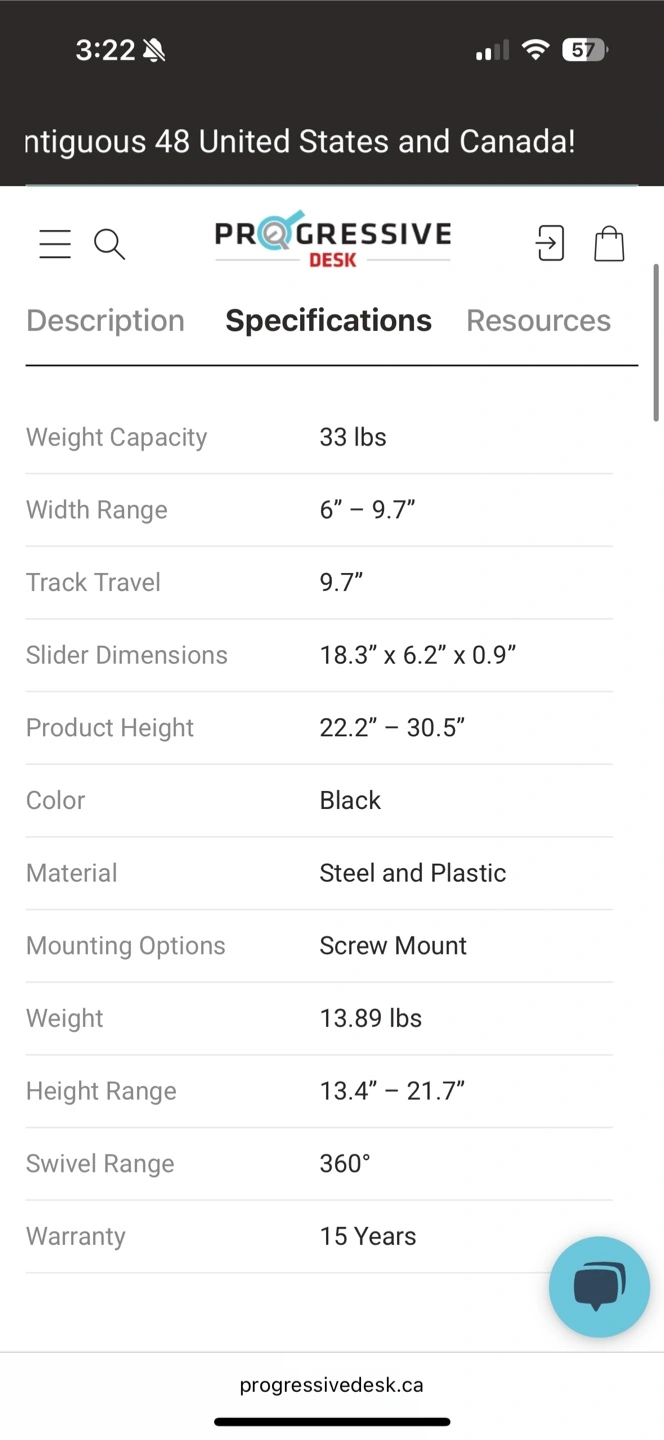664x1440 pixels.
Task: Click the page scrollbar on right
Action: pyautogui.click(x=656, y=342)
